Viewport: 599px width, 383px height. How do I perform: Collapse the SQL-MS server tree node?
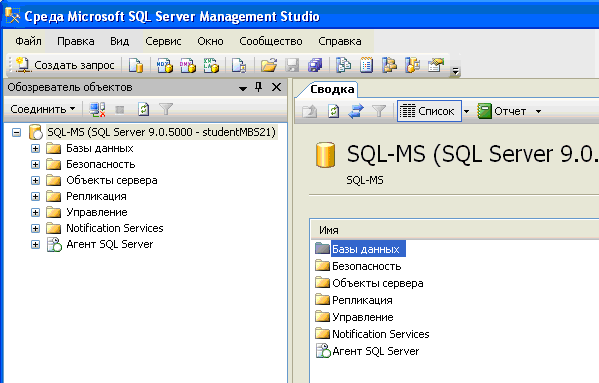click(x=16, y=133)
